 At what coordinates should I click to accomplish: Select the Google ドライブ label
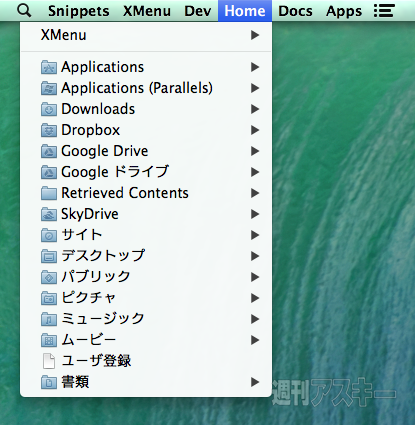115,172
